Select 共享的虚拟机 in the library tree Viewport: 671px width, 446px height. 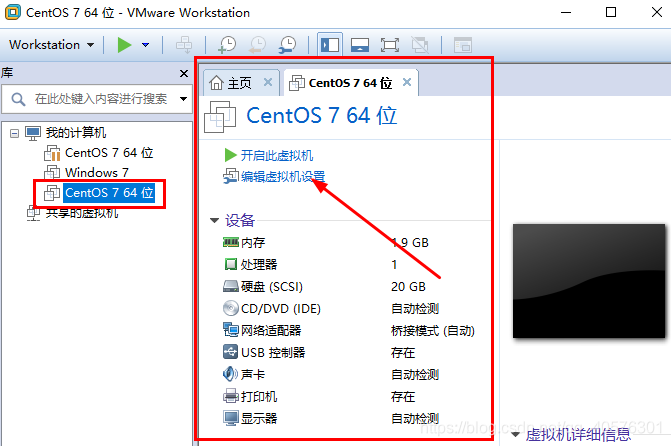click(82, 213)
